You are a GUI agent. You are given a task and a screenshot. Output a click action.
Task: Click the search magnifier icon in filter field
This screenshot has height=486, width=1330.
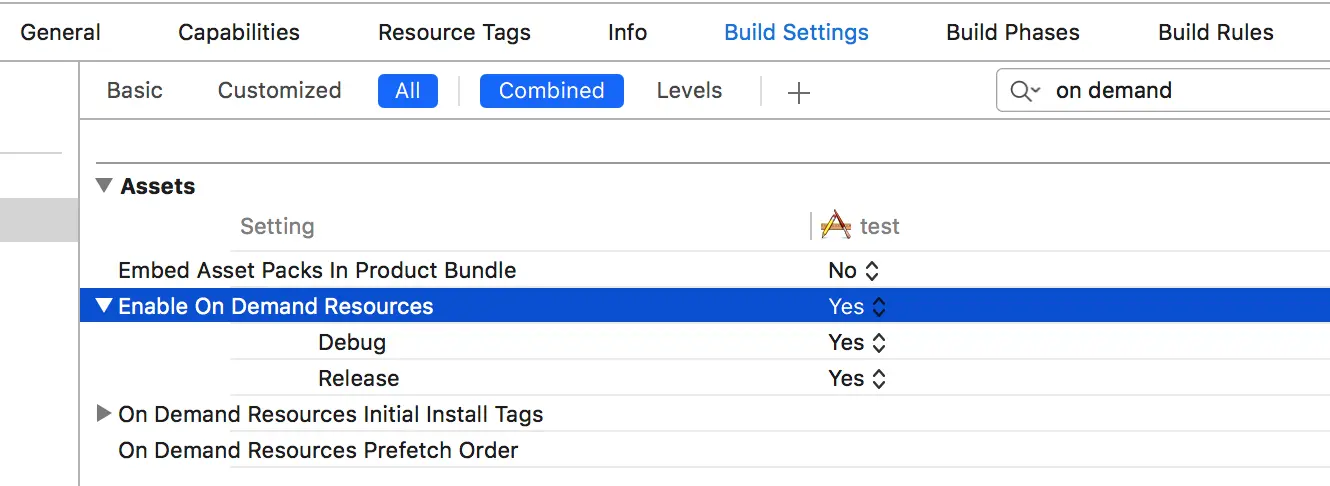(1022, 91)
